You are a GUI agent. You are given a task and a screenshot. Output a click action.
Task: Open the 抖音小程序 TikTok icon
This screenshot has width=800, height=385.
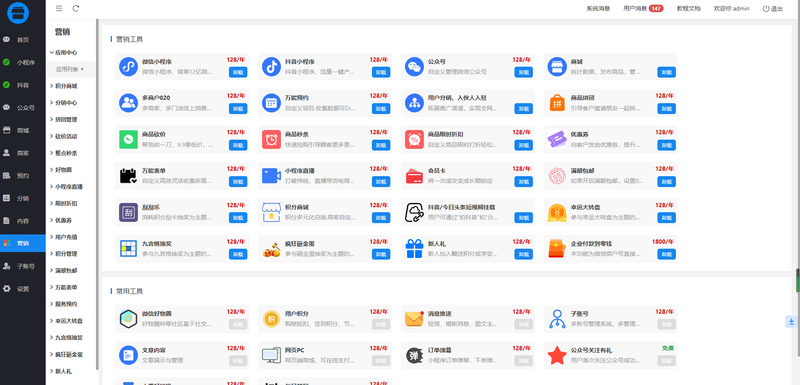click(271, 66)
